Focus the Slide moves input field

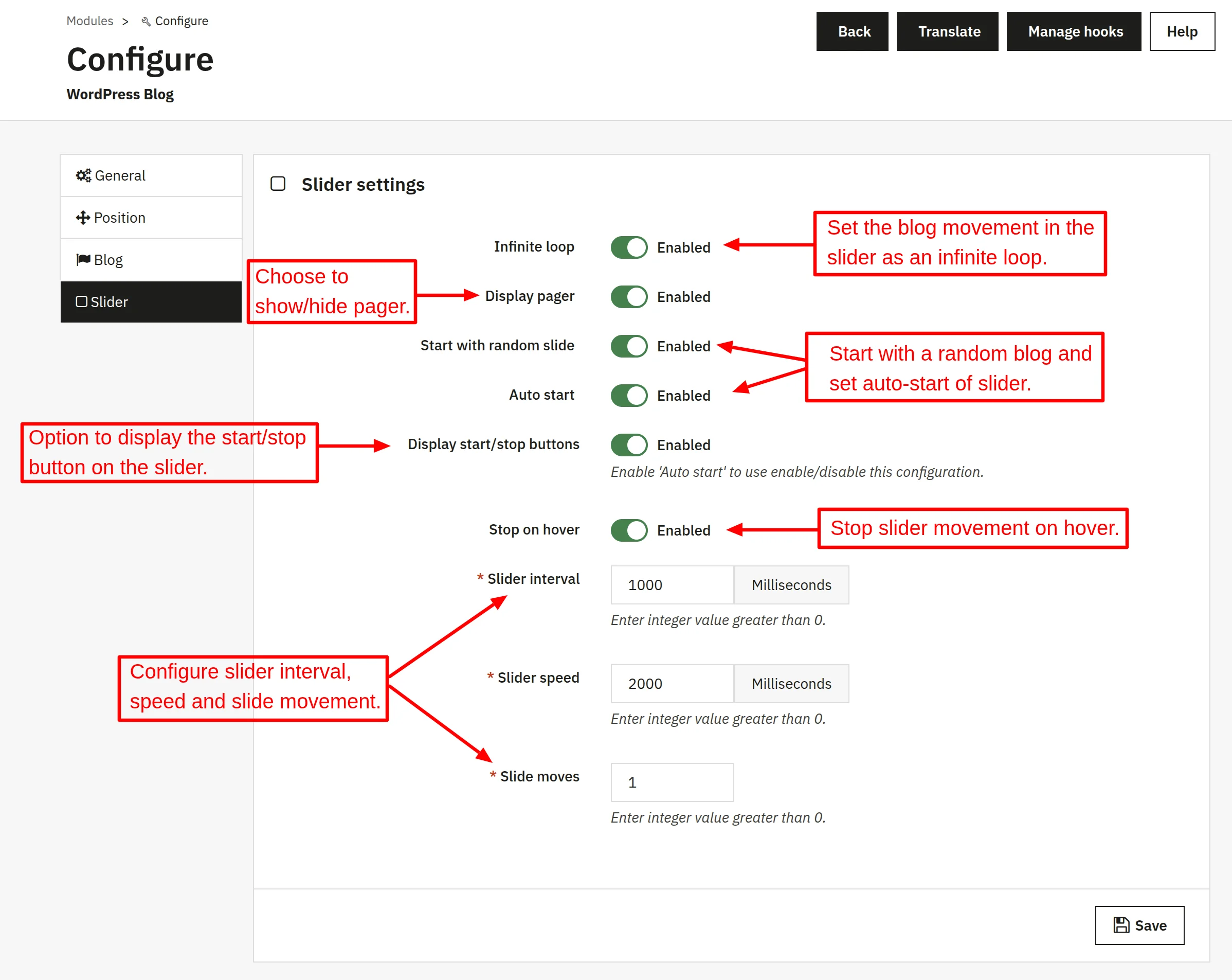coord(672,781)
